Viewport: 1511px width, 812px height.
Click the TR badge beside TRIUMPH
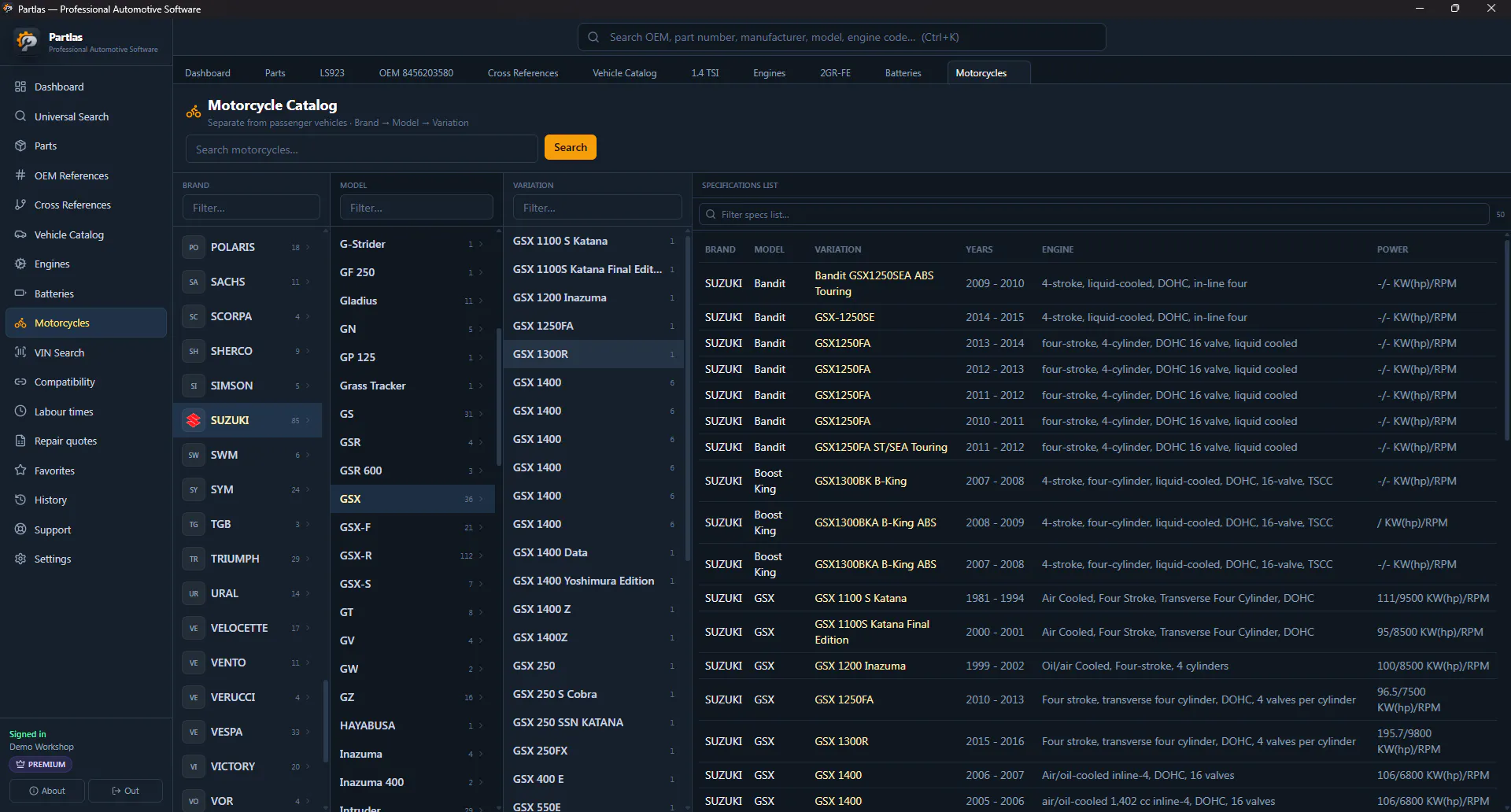coord(194,559)
